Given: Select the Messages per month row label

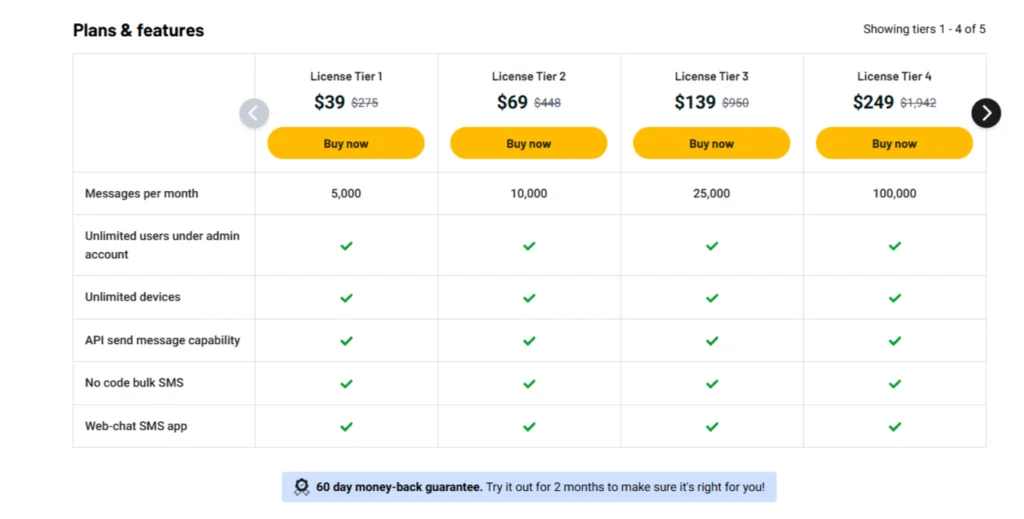Looking at the screenshot, I should 141,194.
